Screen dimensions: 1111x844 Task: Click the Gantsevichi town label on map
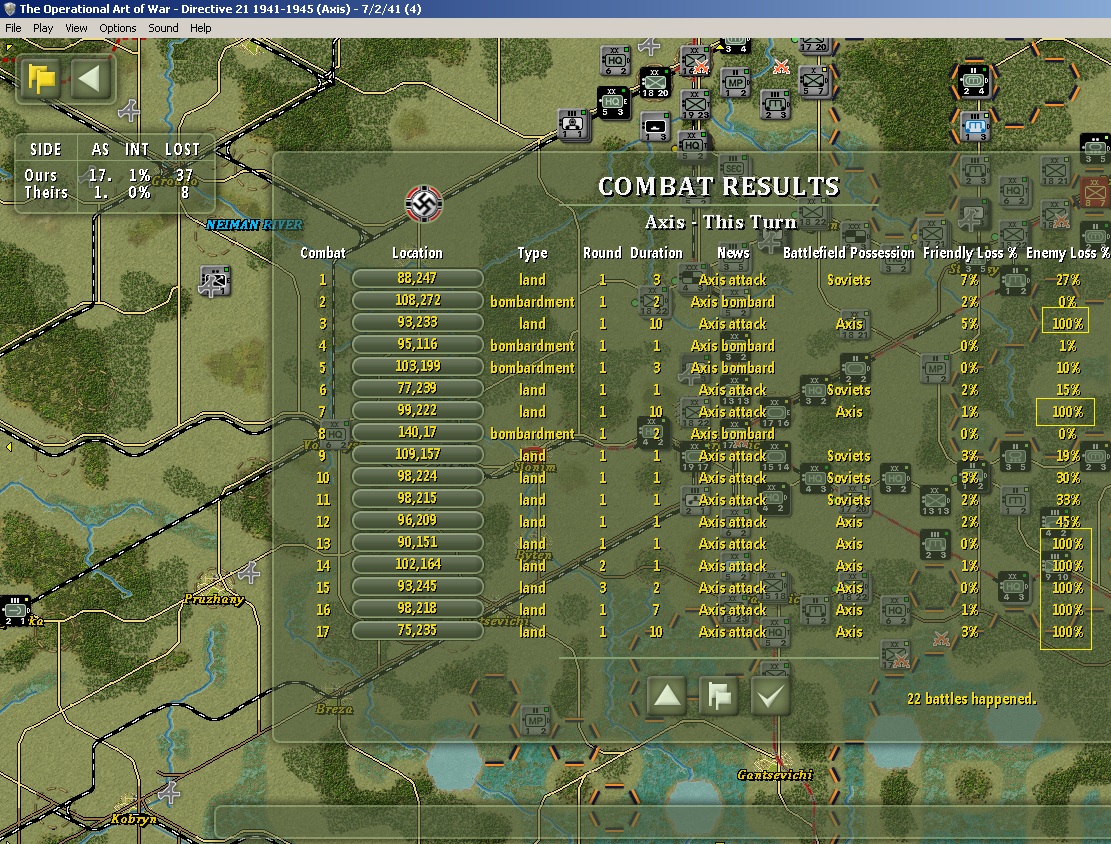pyautogui.click(x=774, y=775)
